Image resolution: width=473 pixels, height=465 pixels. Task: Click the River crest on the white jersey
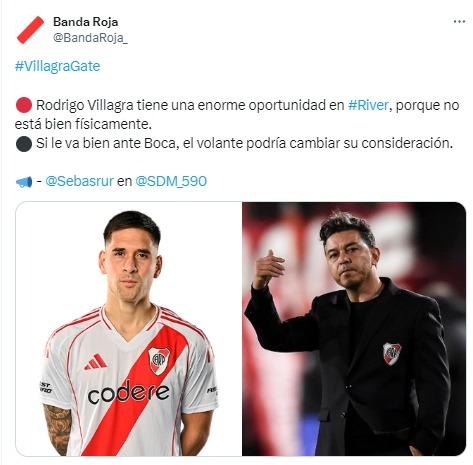tap(158, 361)
